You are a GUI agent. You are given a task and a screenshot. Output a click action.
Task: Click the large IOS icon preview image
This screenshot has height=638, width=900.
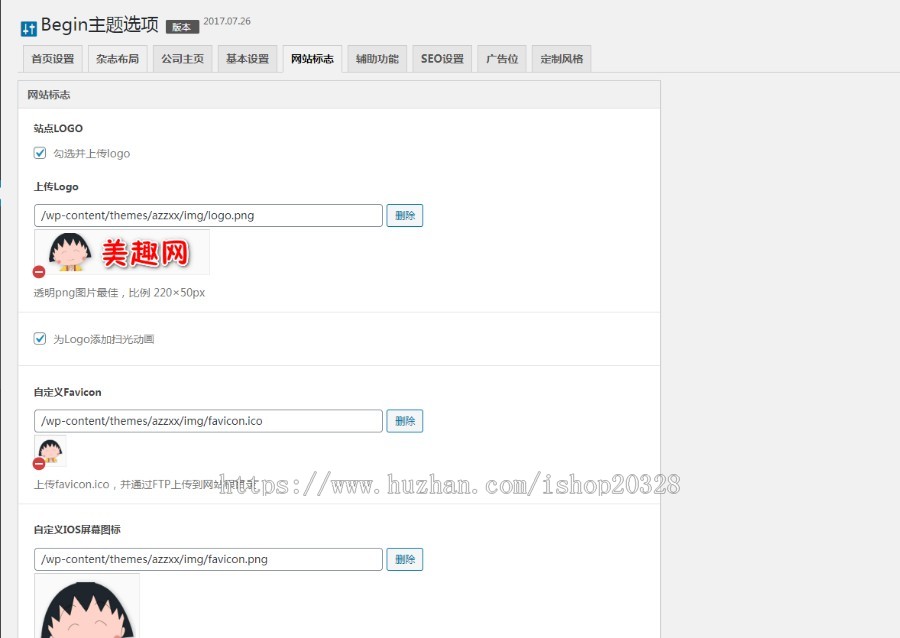click(x=87, y=606)
